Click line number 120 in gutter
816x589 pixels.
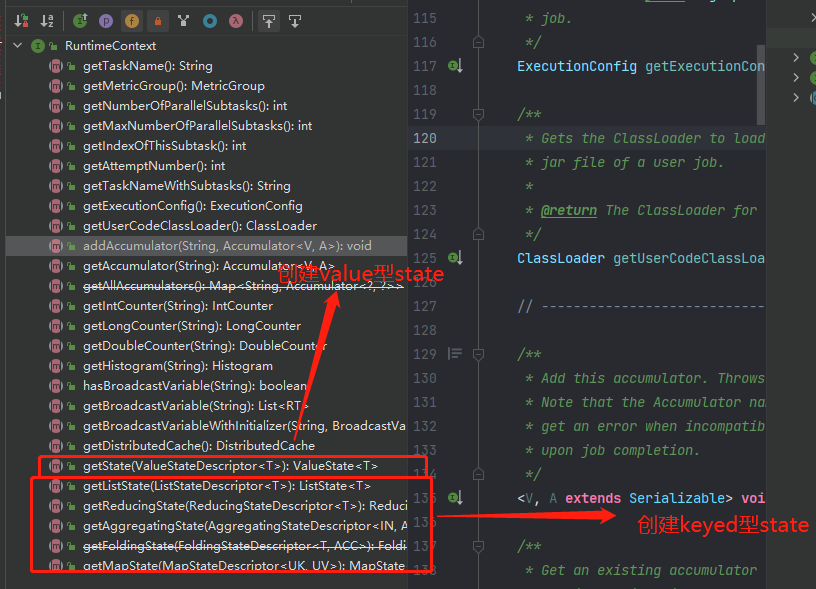425,138
